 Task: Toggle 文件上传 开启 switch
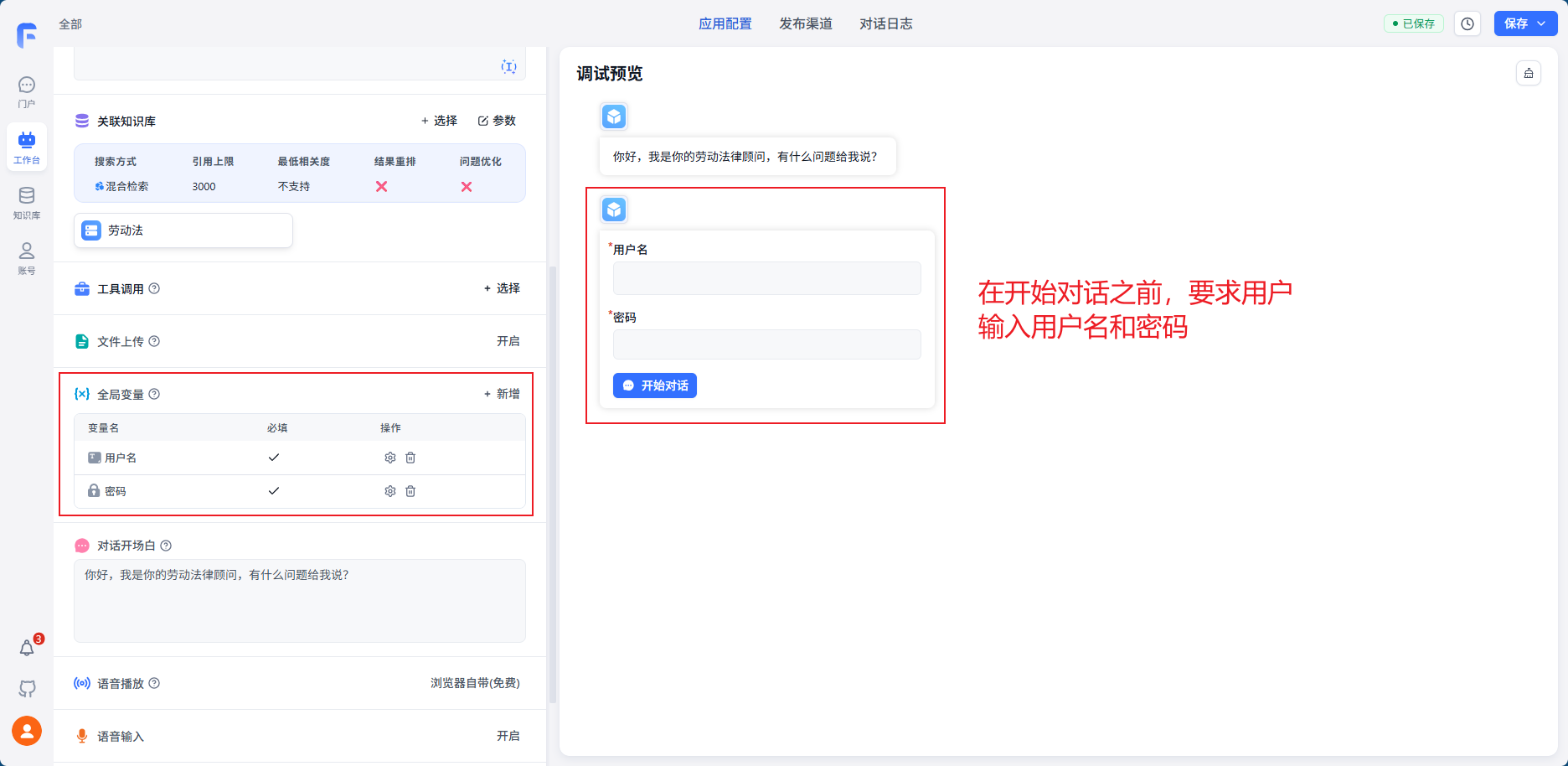(508, 341)
